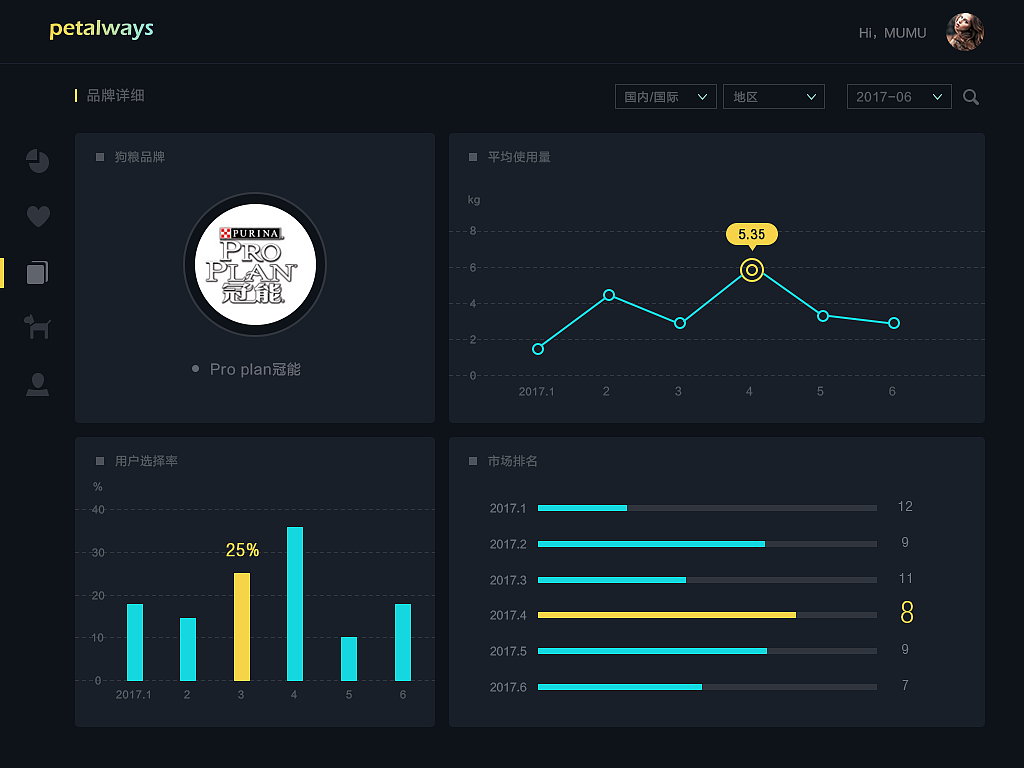Click the month 5 point on the line chart
The image size is (1024, 768).
823,316
